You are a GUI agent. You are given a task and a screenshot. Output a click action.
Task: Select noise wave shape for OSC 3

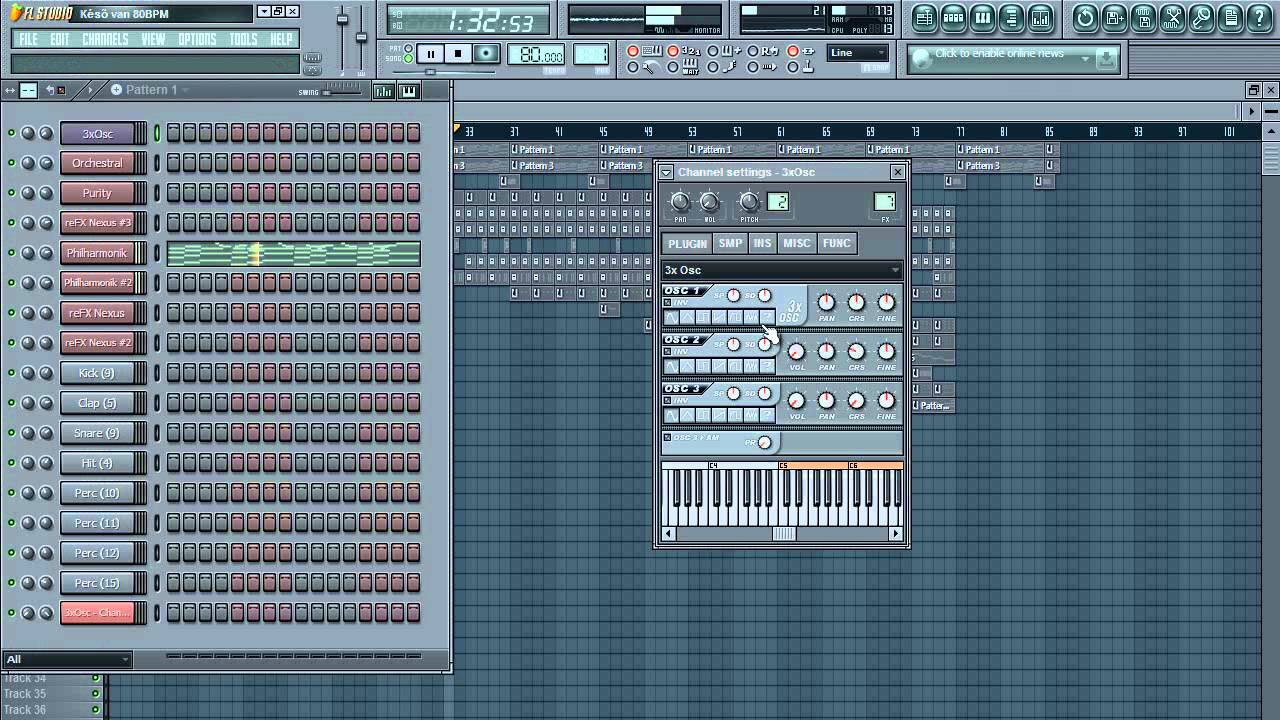(751, 415)
